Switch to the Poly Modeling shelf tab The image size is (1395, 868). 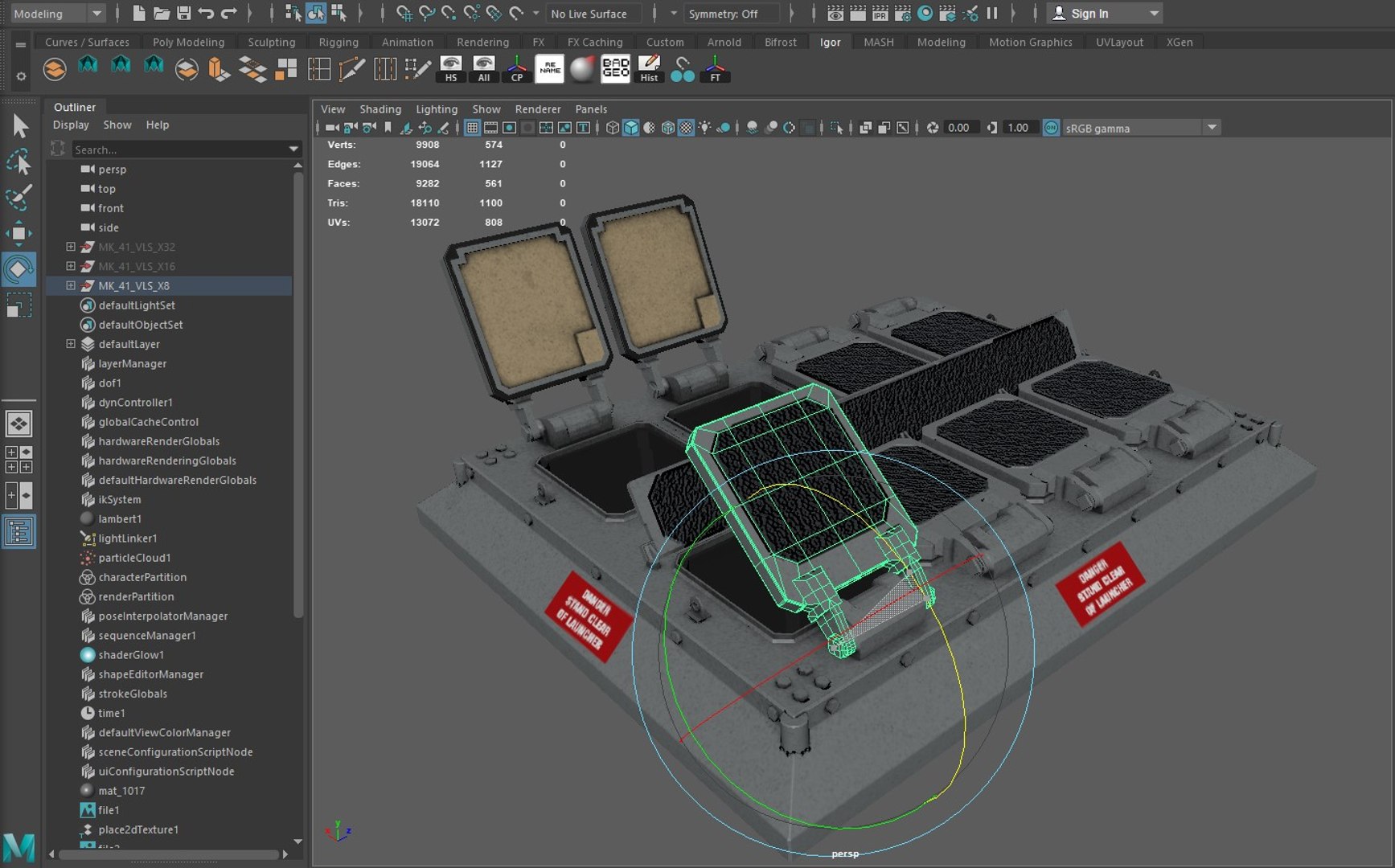tap(188, 42)
